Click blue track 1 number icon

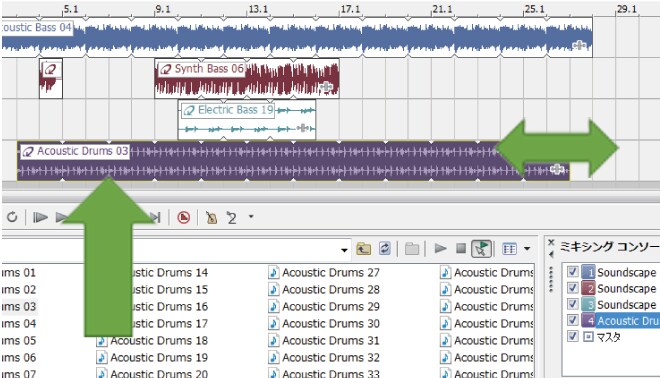coord(588,272)
